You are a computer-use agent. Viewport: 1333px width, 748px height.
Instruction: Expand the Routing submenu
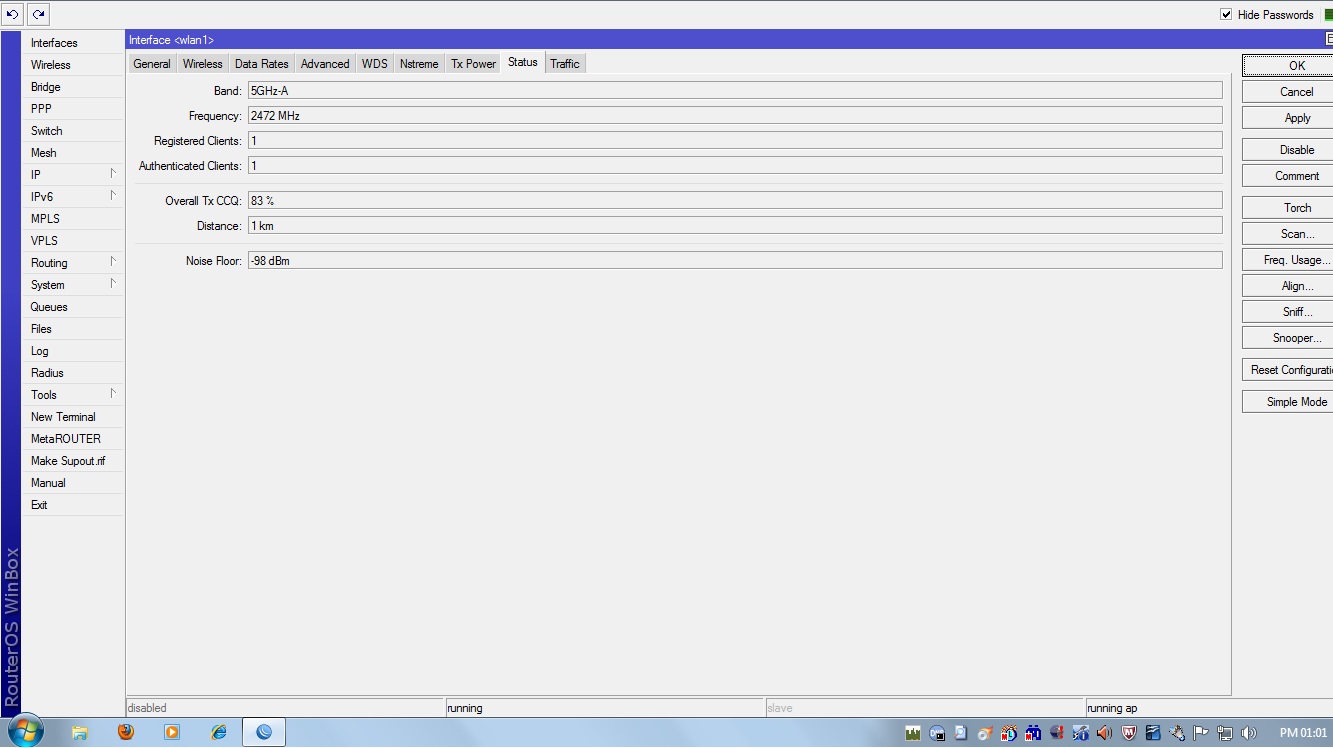(x=72, y=263)
